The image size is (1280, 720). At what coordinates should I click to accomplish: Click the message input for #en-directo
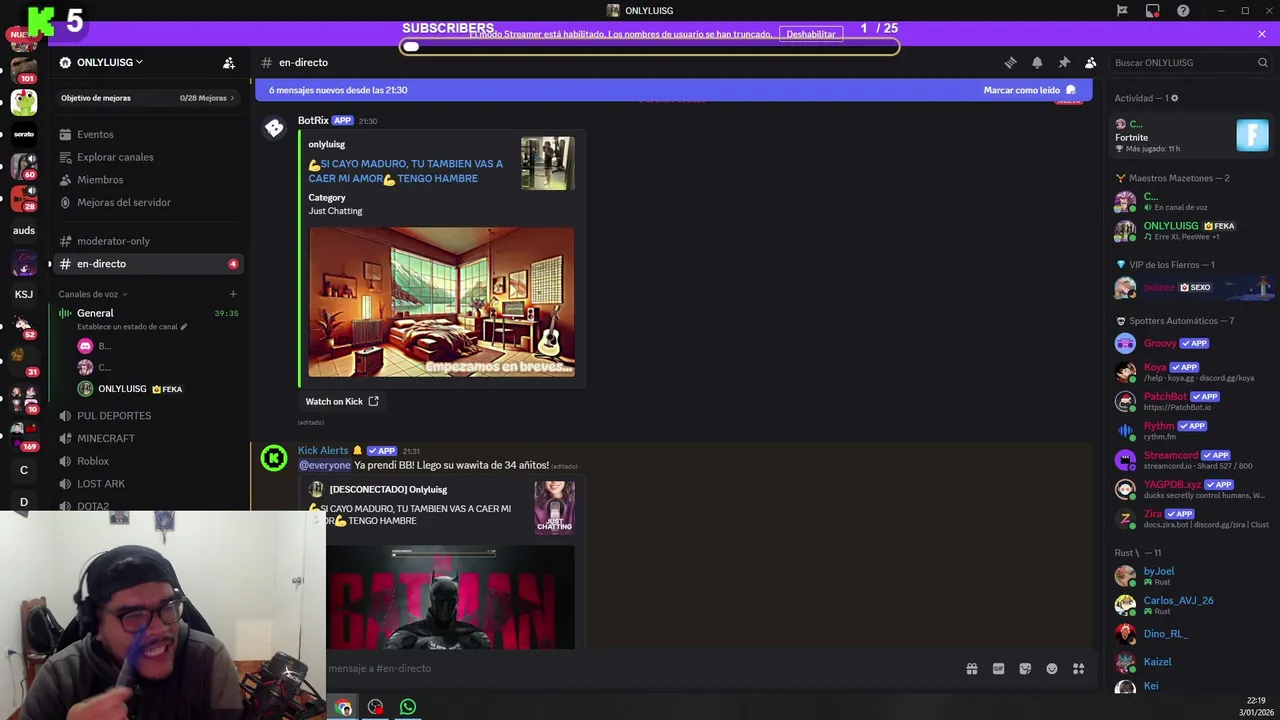point(640,669)
